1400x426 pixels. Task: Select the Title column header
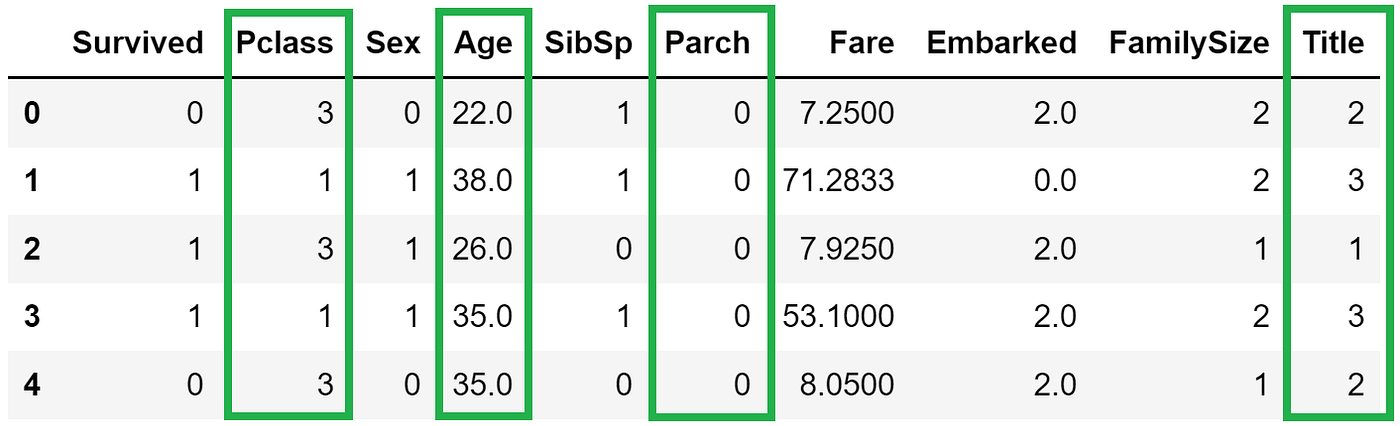[1333, 43]
